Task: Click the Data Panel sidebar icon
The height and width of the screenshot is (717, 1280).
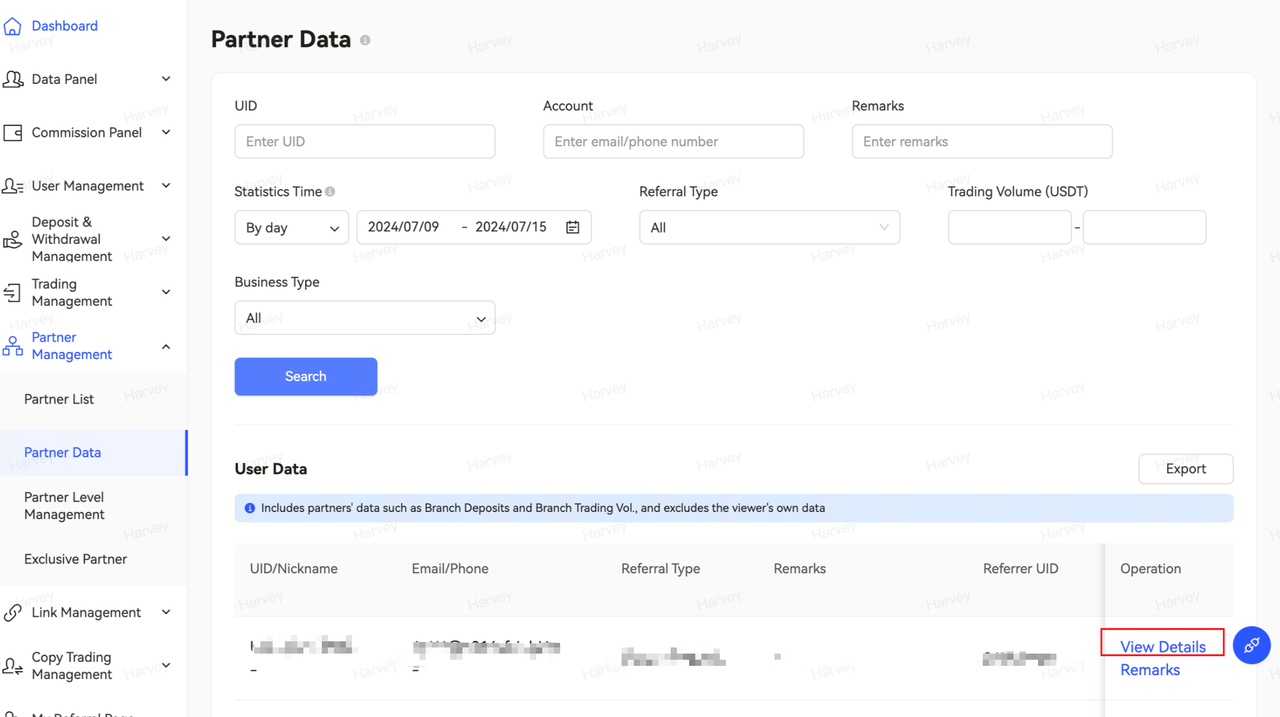Action: tap(13, 79)
